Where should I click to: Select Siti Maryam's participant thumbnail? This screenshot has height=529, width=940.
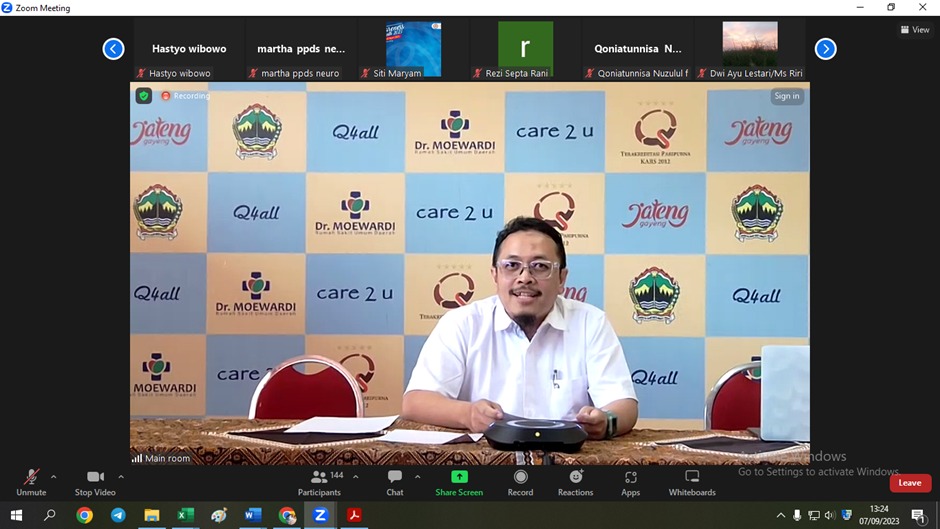coord(413,49)
